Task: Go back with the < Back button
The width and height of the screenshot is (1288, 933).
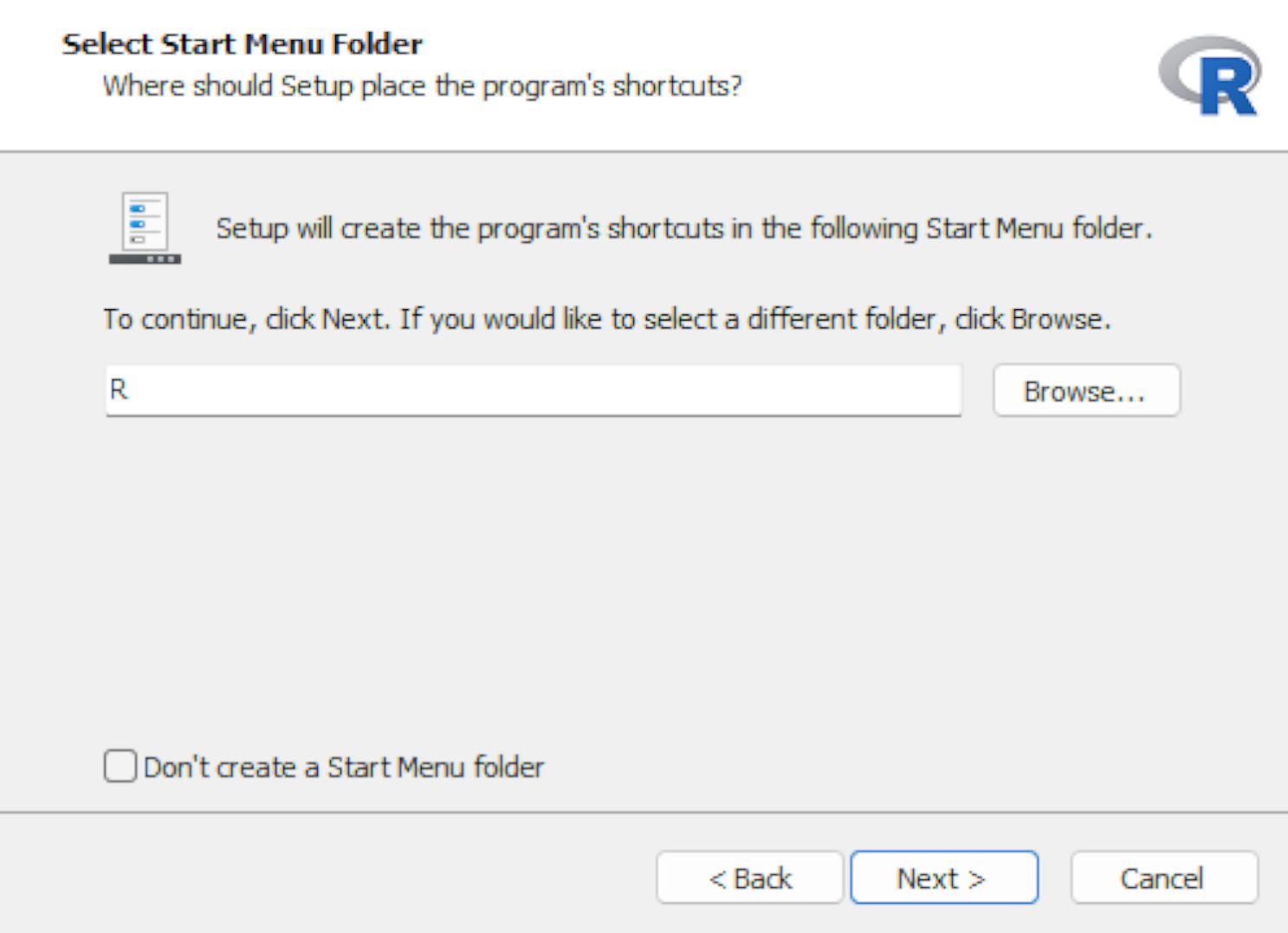Action: [x=749, y=878]
